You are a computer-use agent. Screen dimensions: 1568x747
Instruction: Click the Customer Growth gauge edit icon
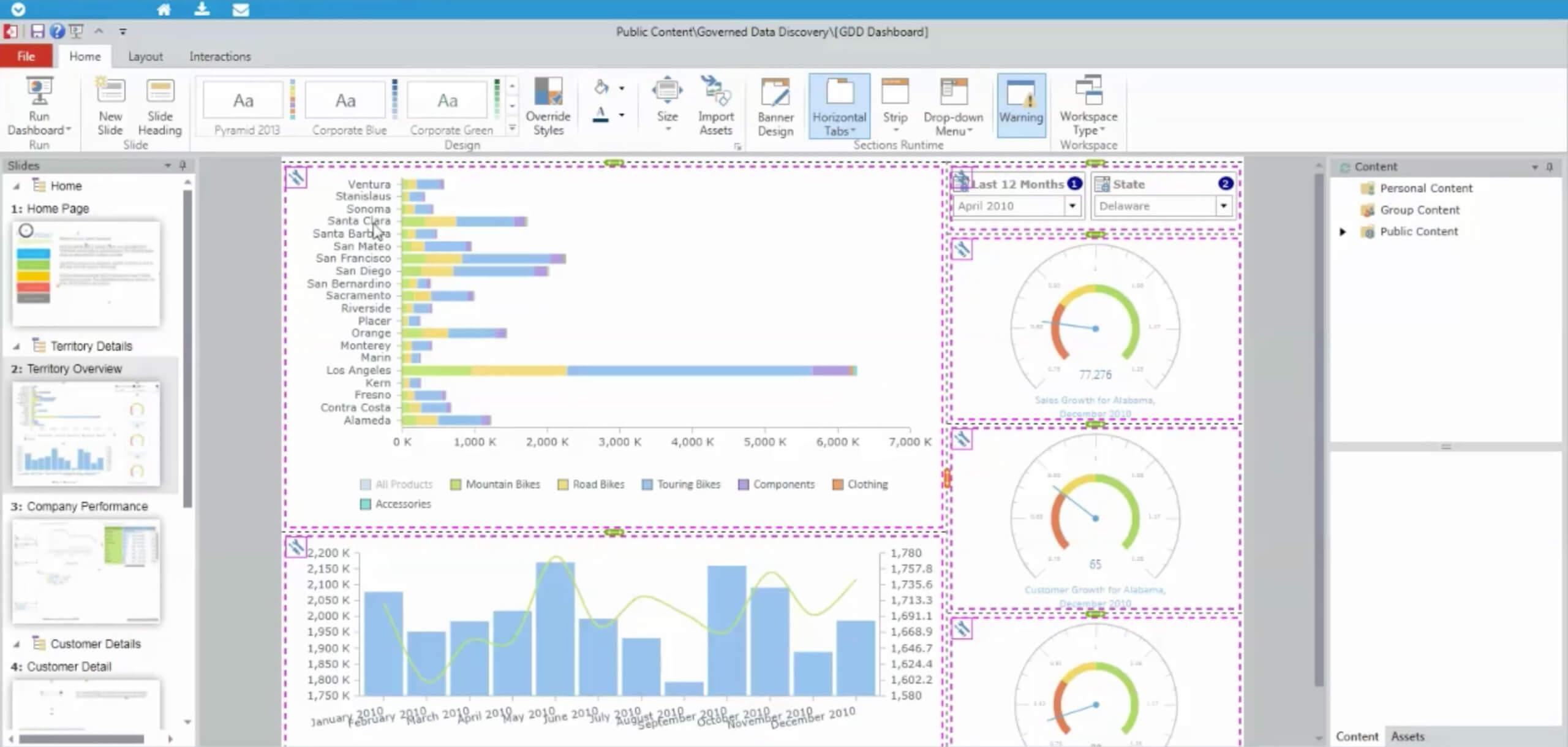click(962, 439)
